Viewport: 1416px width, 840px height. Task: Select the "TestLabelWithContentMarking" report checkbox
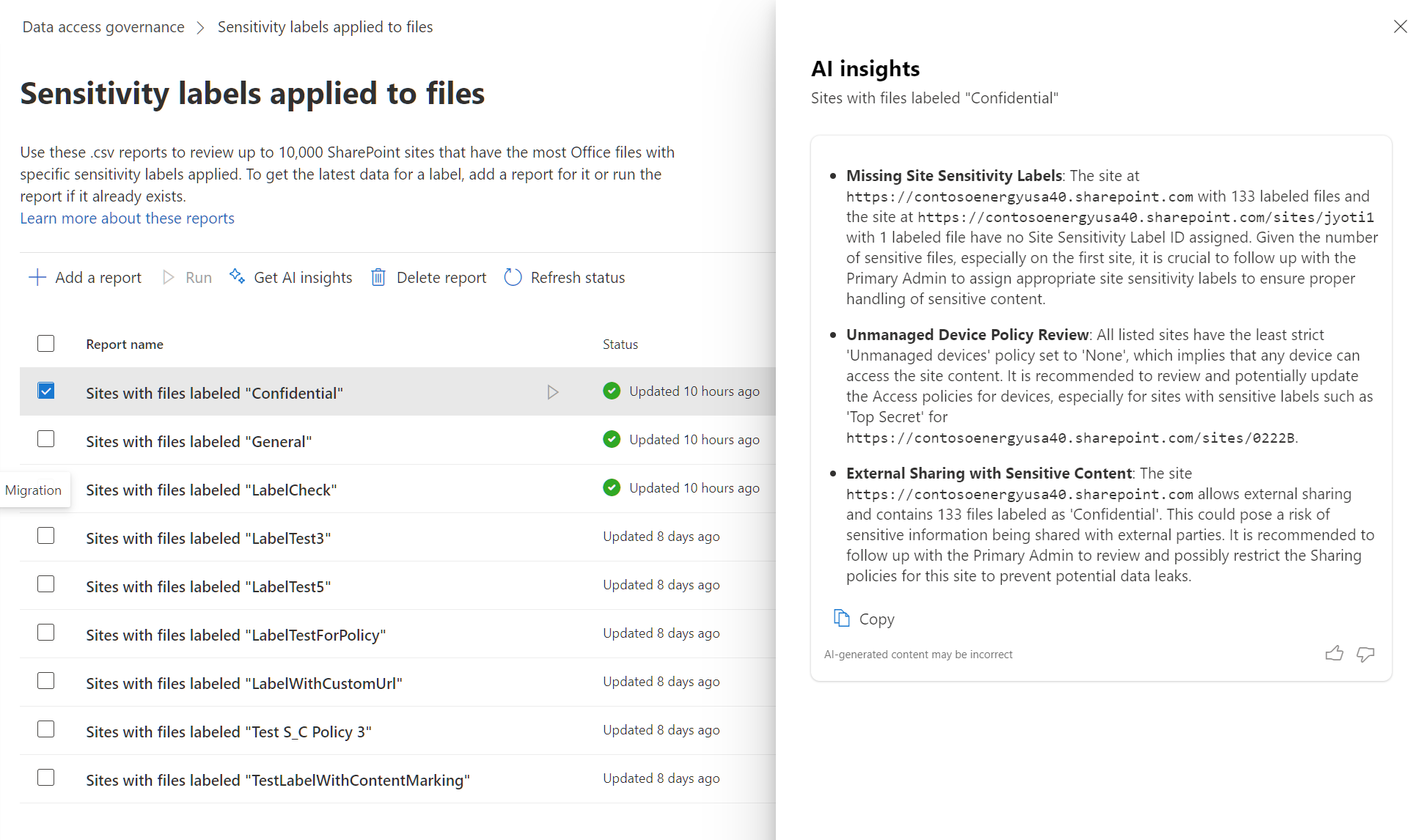click(x=46, y=778)
